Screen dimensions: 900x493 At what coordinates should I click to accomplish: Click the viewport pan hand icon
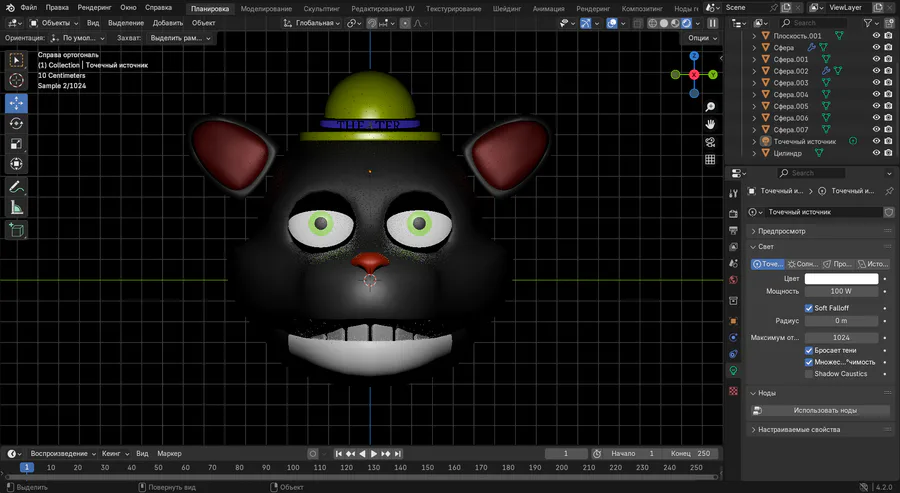(710, 125)
